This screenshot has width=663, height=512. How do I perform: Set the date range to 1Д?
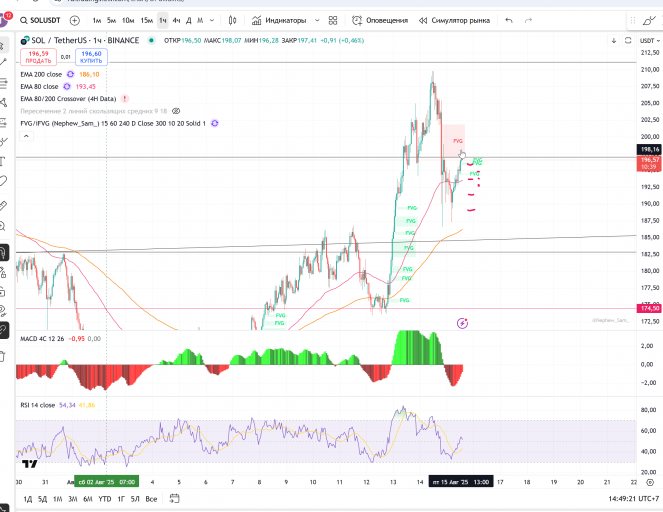(x=28, y=499)
